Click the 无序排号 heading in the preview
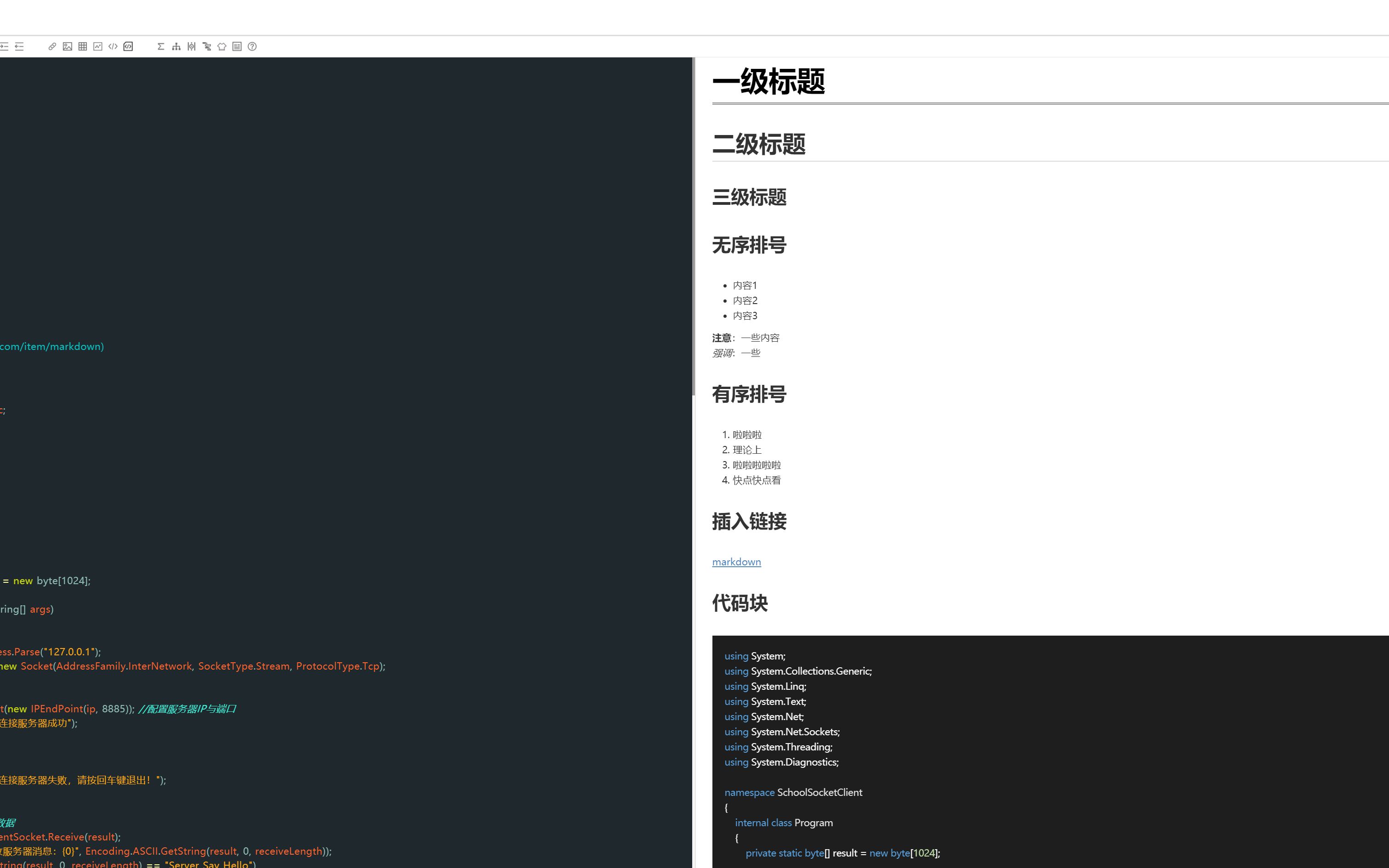 (x=749, y=245)
